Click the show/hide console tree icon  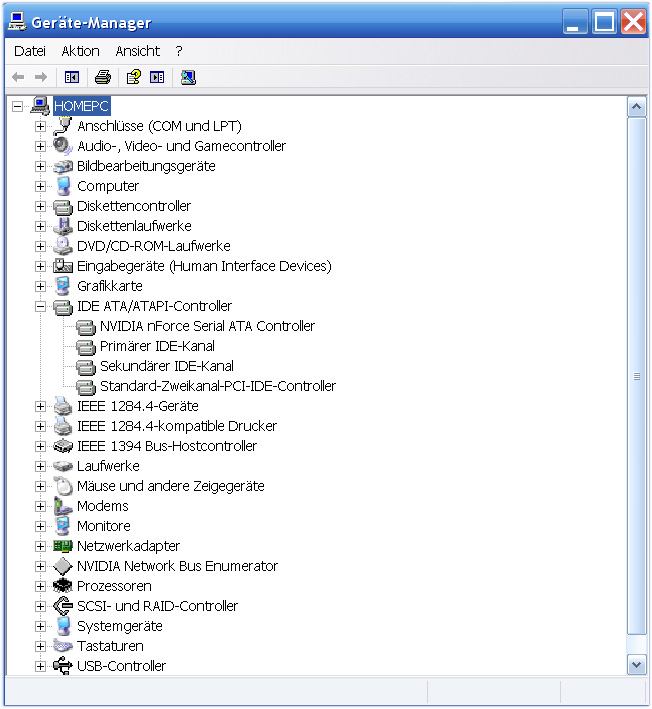(x=72, y=77)
